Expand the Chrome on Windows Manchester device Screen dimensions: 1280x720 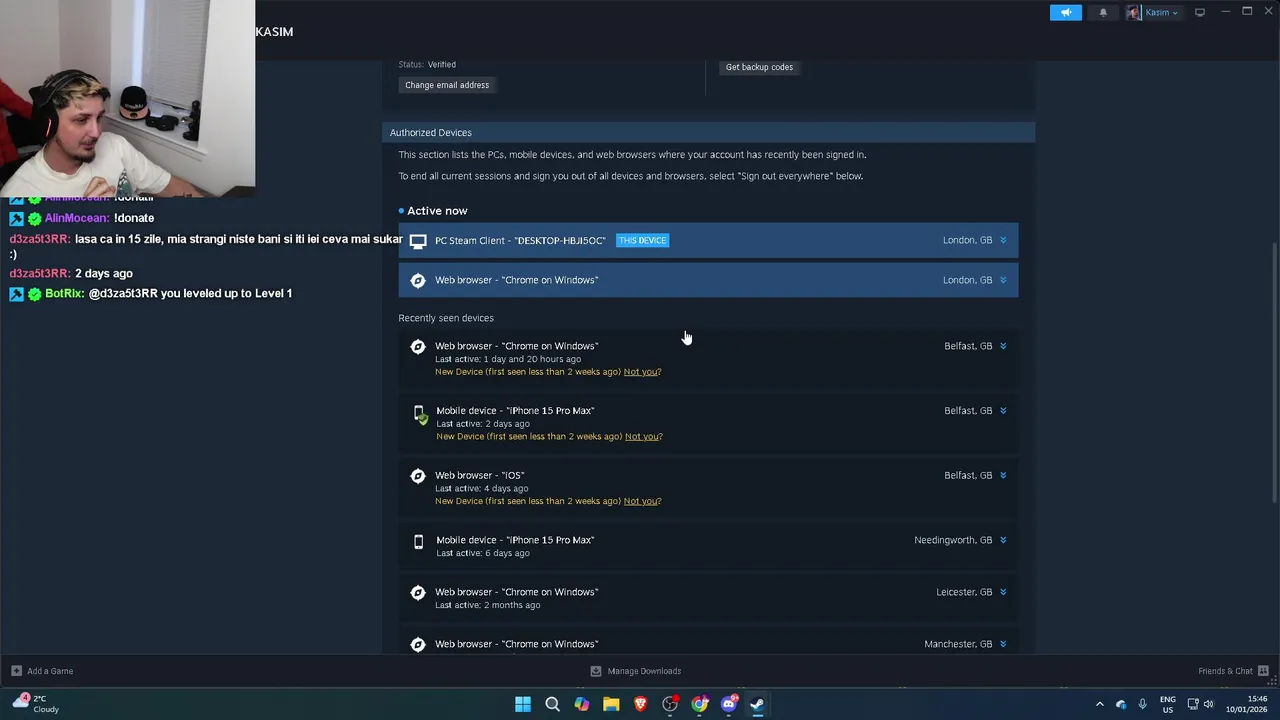coord(1003,644)
